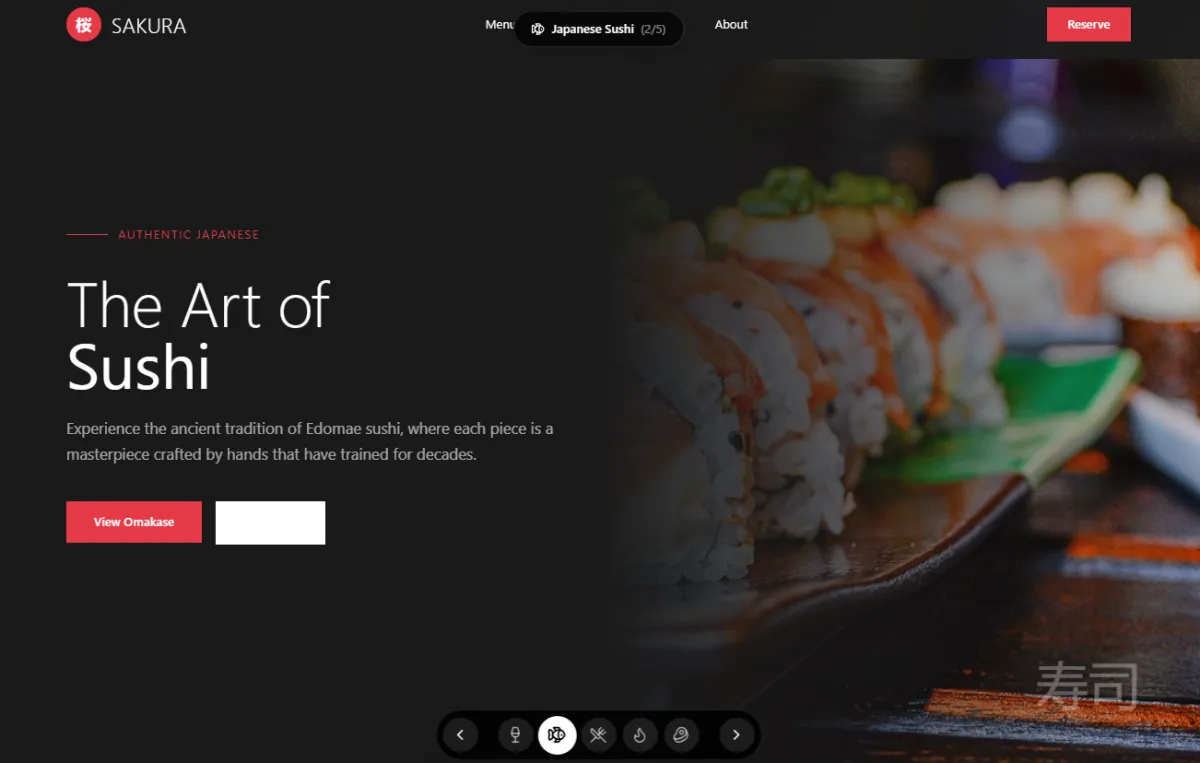
Task: Click the red Sakura logo circle
Action: pyautogui.click(x=84, y=25)
